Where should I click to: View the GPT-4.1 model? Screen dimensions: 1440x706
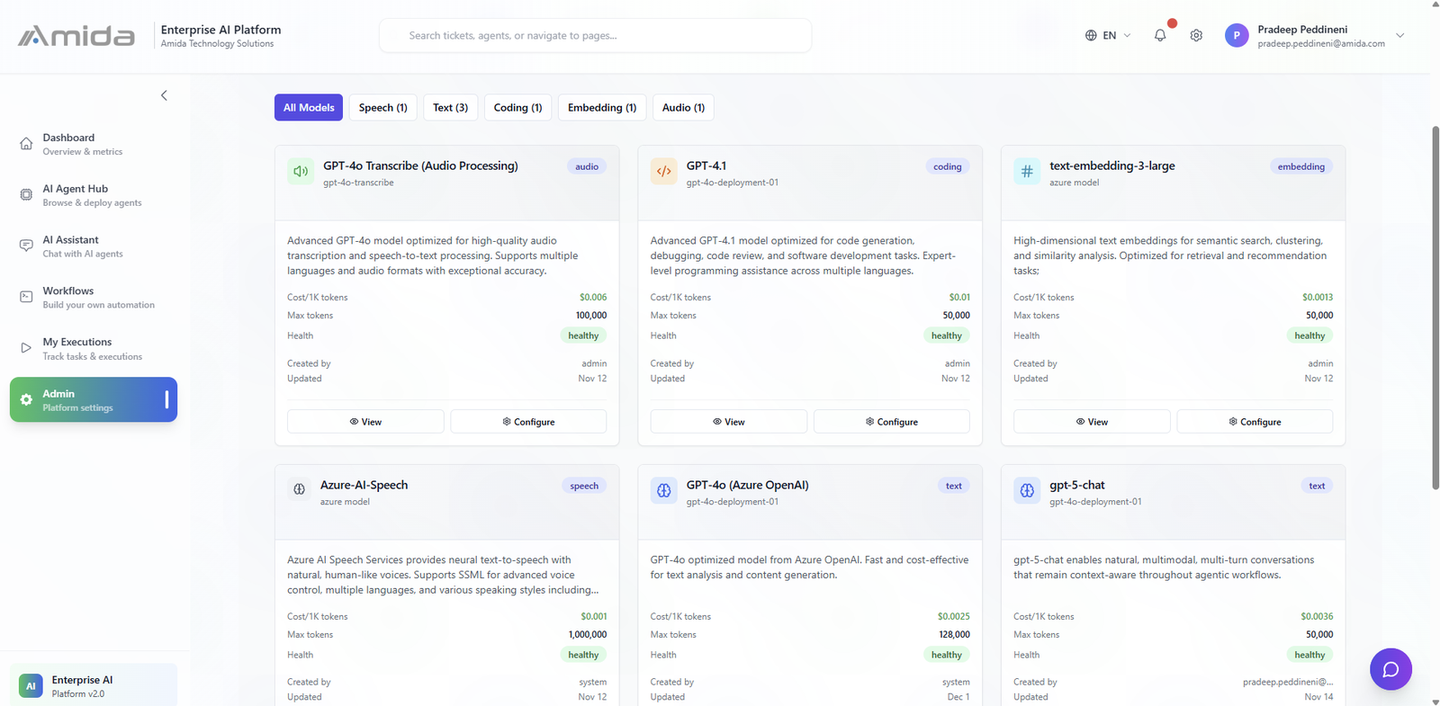(x=729, y=421)
